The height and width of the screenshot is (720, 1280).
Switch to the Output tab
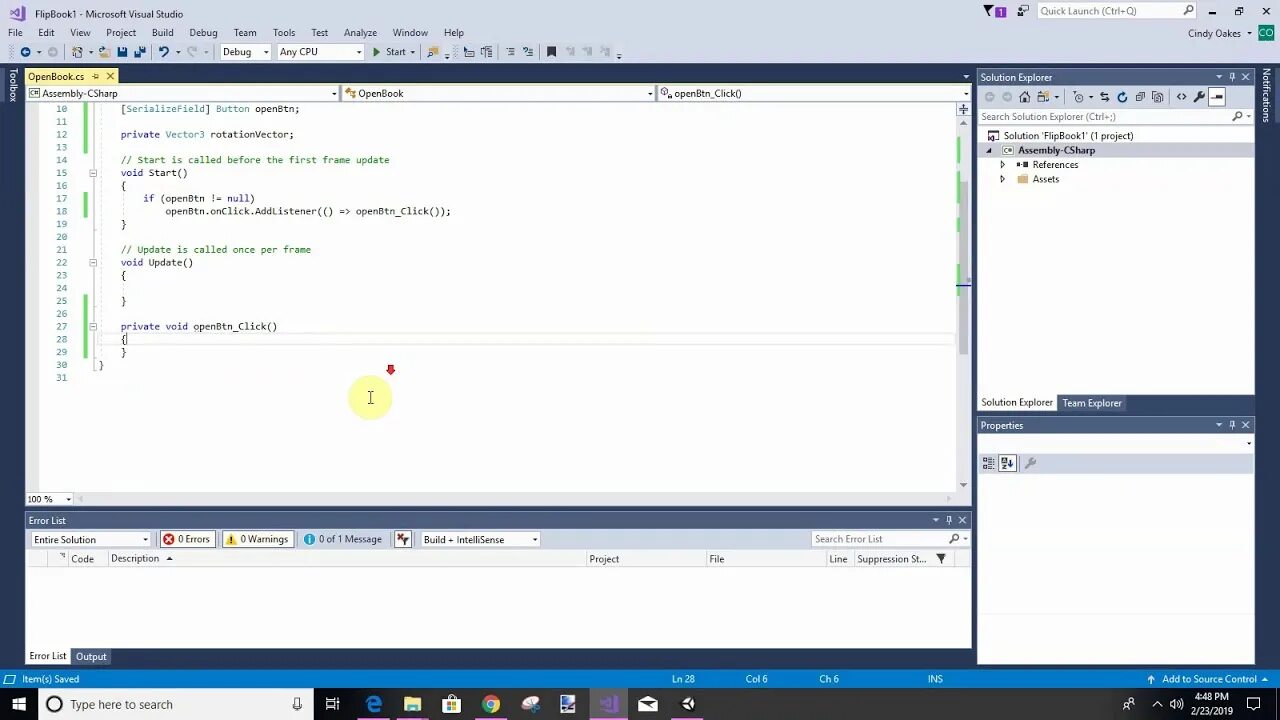point(91,657)
